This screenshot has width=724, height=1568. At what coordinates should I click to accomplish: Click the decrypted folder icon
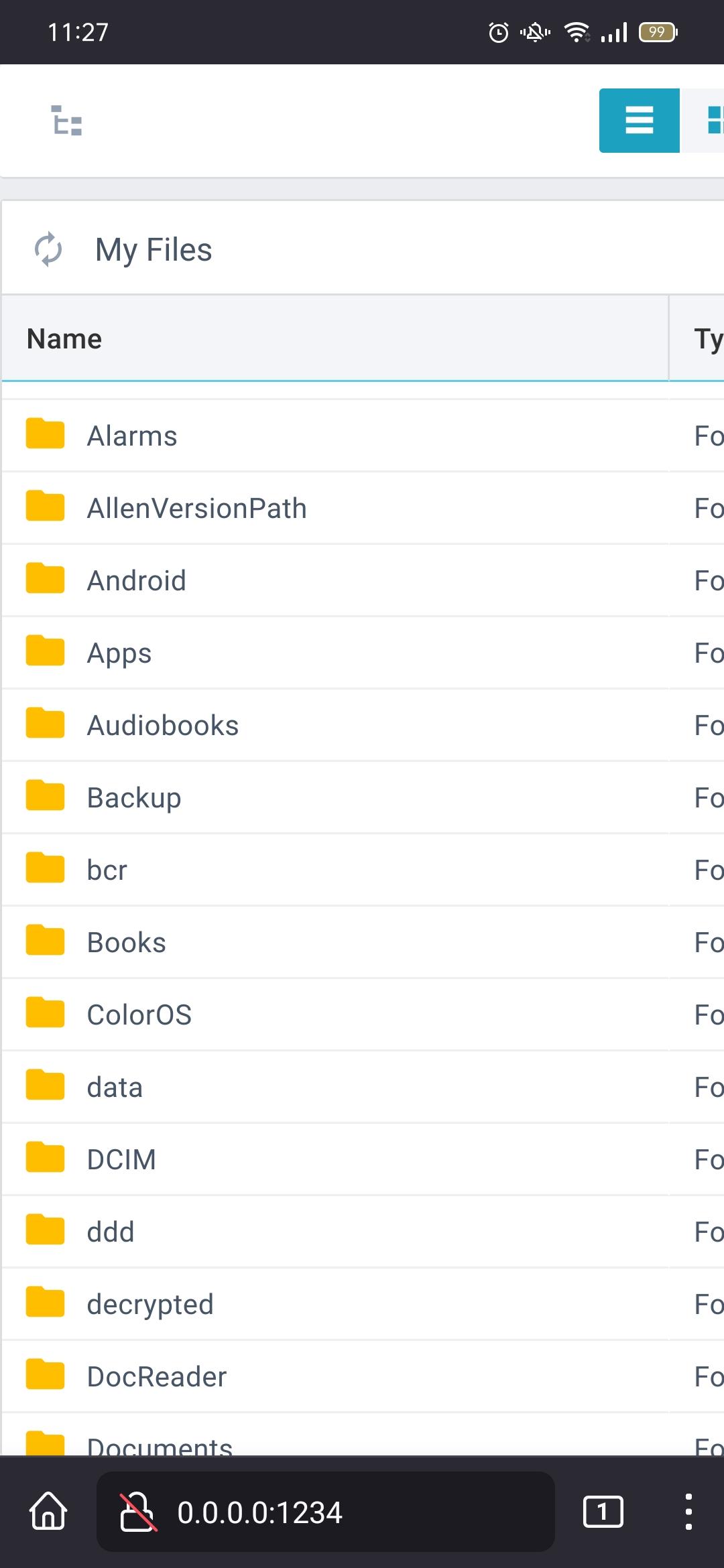pyautogui.click(x=45, y=1302)
